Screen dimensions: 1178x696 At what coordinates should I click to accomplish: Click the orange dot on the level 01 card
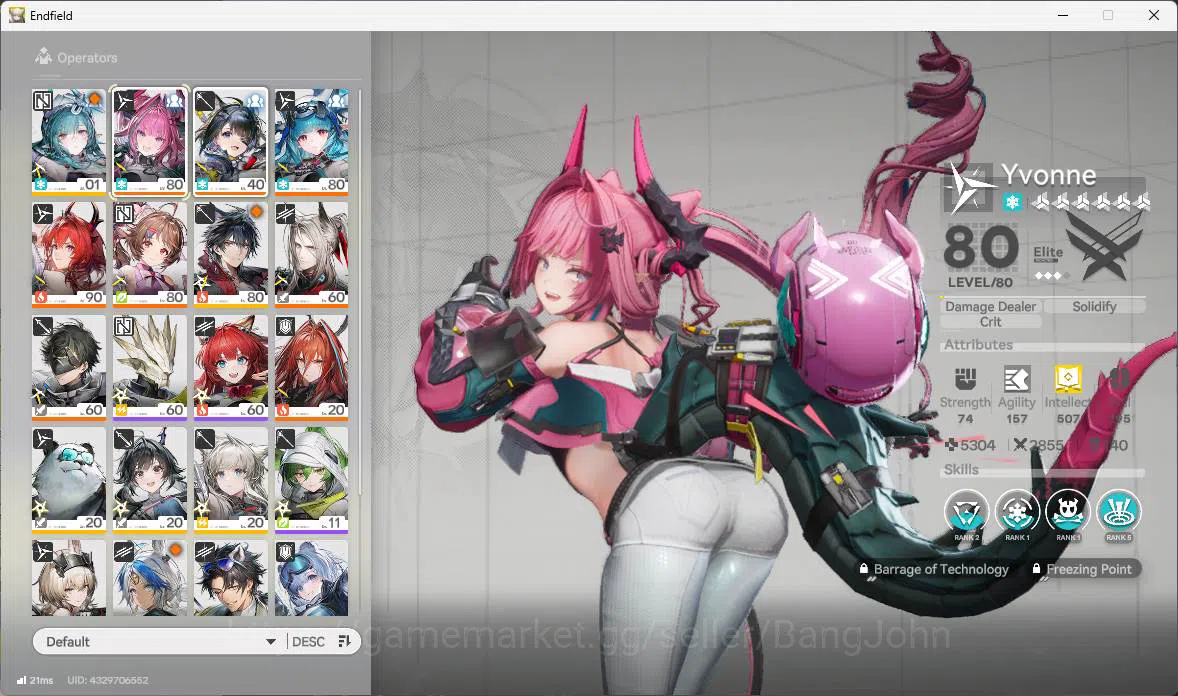tap(95, 98)
